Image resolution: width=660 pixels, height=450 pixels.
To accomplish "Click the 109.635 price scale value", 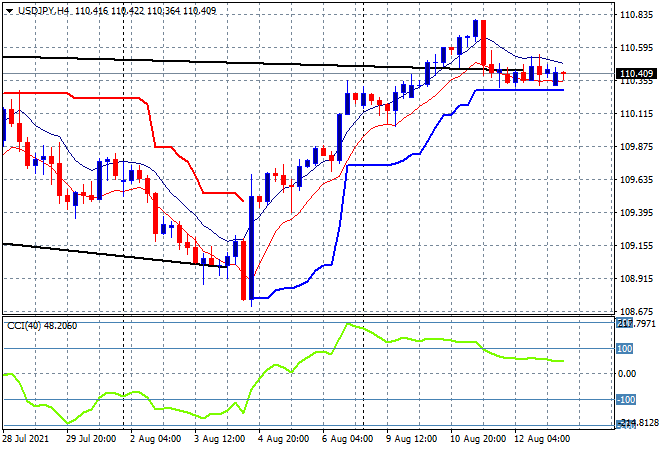I will tap(636, 180).
